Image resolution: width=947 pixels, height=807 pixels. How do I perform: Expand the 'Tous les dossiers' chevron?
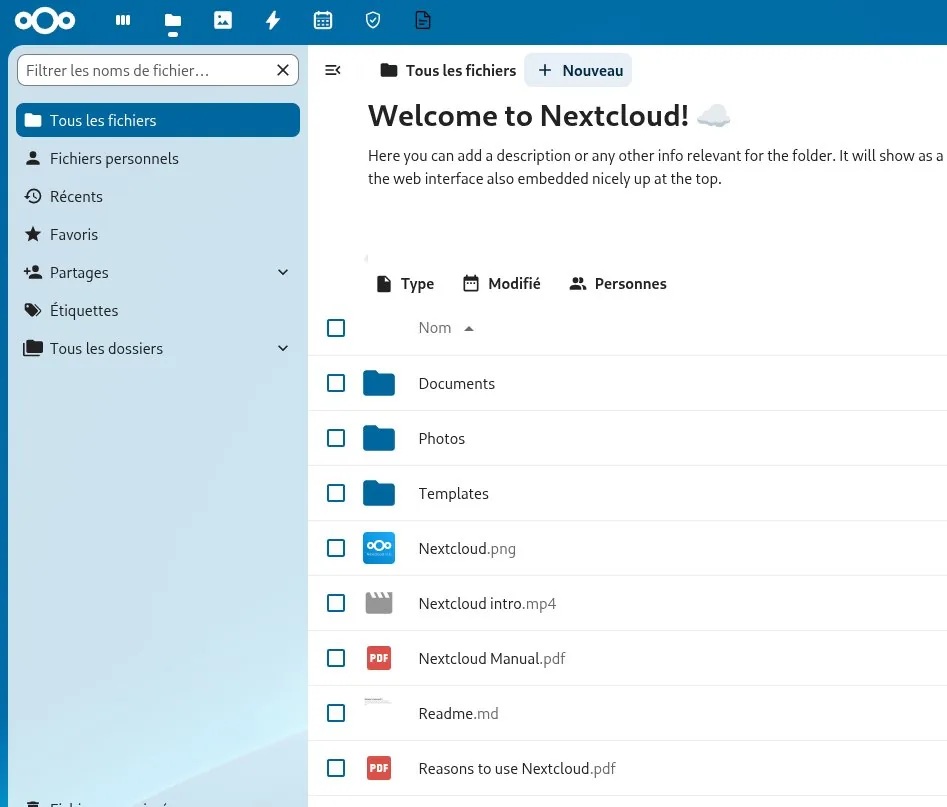point(283,349)
